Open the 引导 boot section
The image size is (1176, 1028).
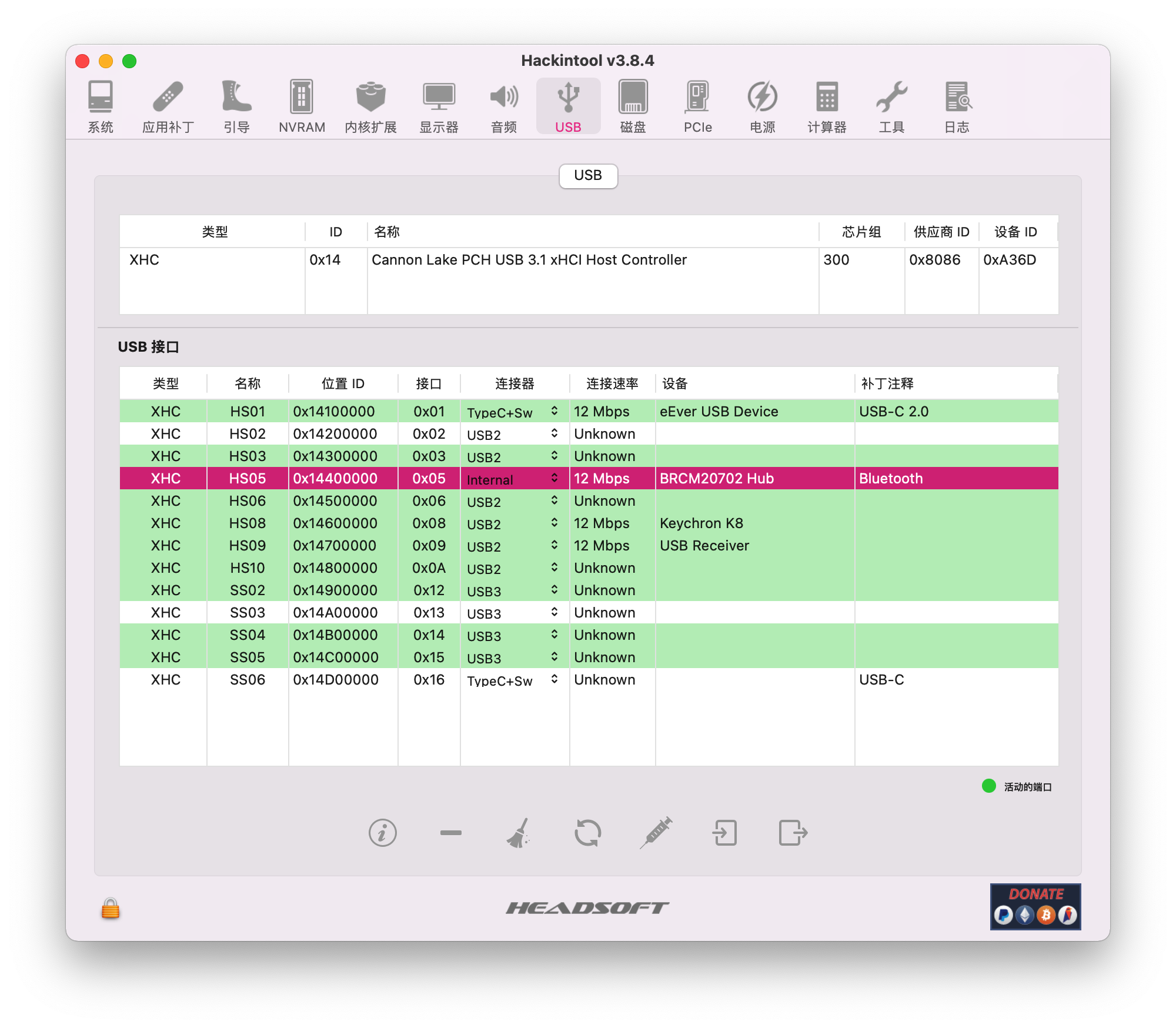pos(236,106)
